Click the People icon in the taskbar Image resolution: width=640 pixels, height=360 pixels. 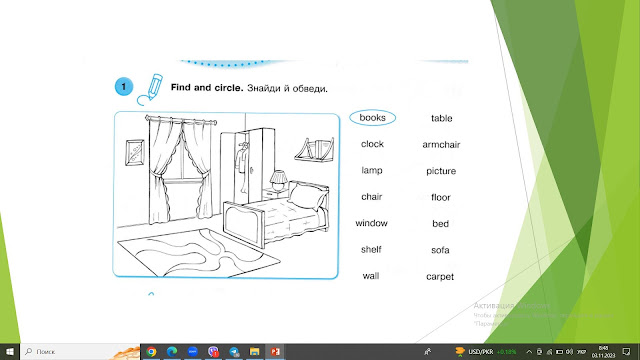(427, 351)
